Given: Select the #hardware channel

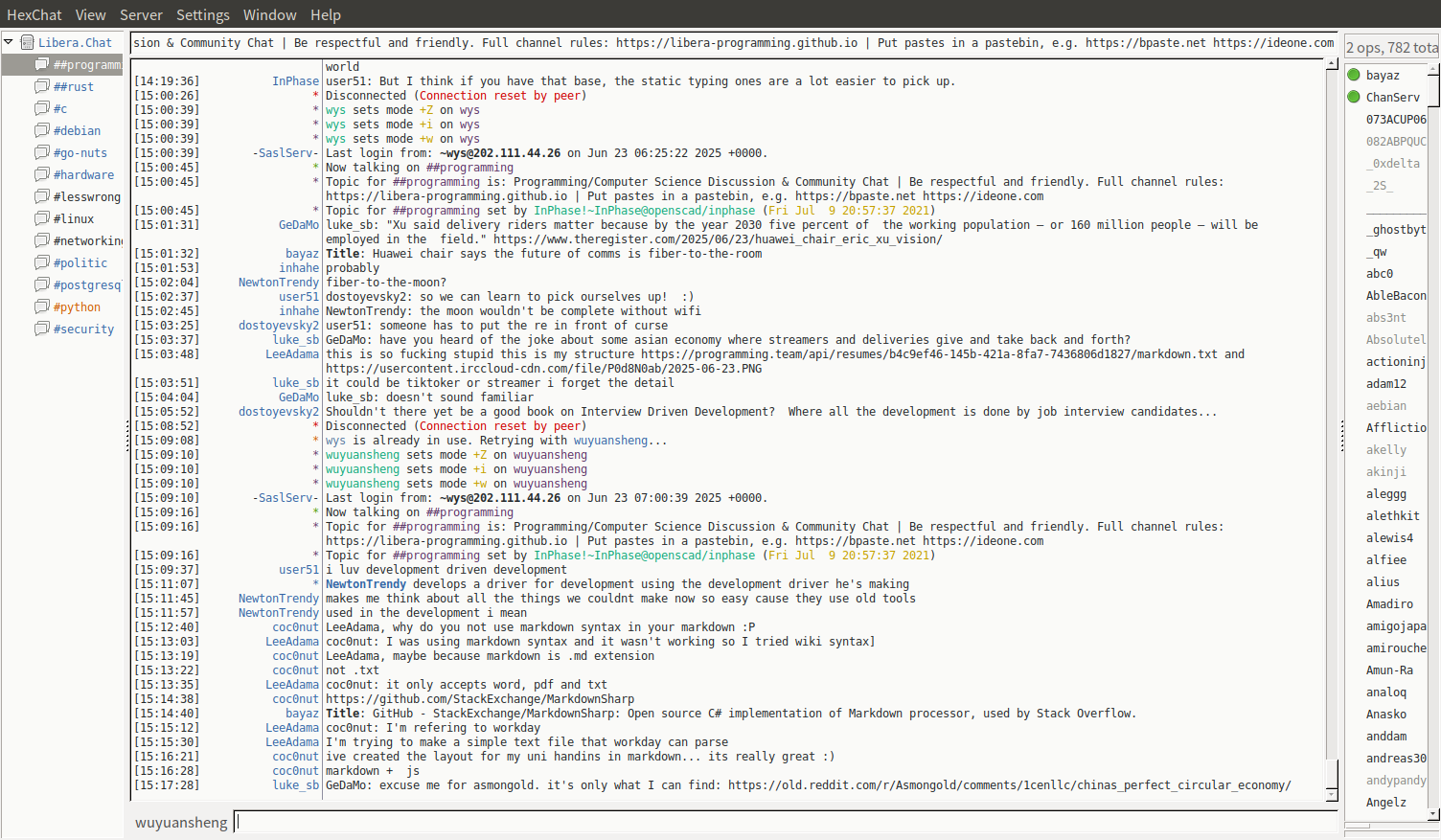Looking at the screenshot, I should click(x=83, y=174).
